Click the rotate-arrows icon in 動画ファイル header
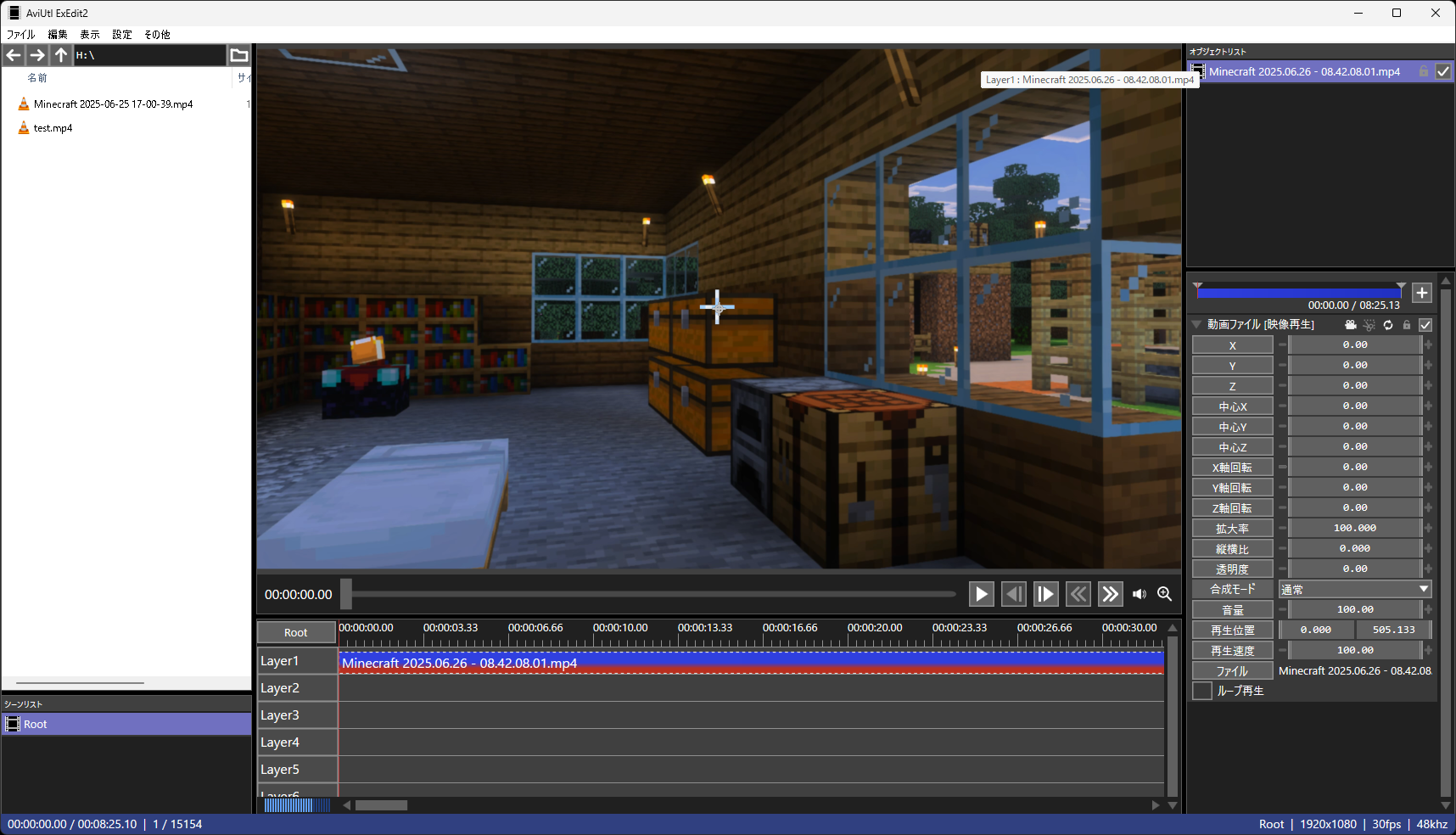This screenshot has width=1456, height=835. [1388, 325]
